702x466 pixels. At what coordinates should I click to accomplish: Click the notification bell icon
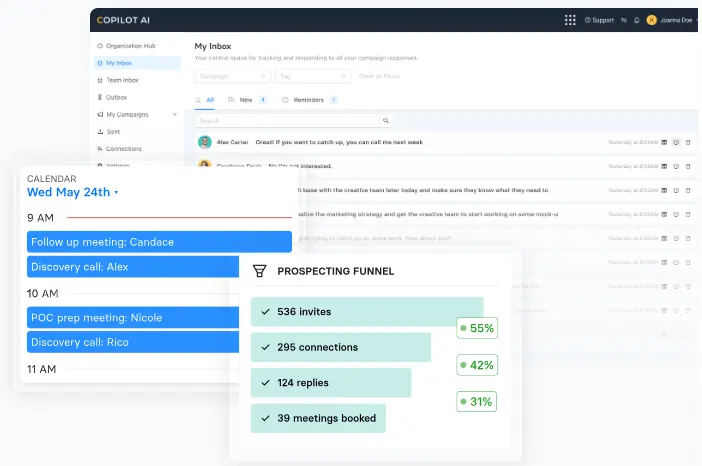coord(635,19)
